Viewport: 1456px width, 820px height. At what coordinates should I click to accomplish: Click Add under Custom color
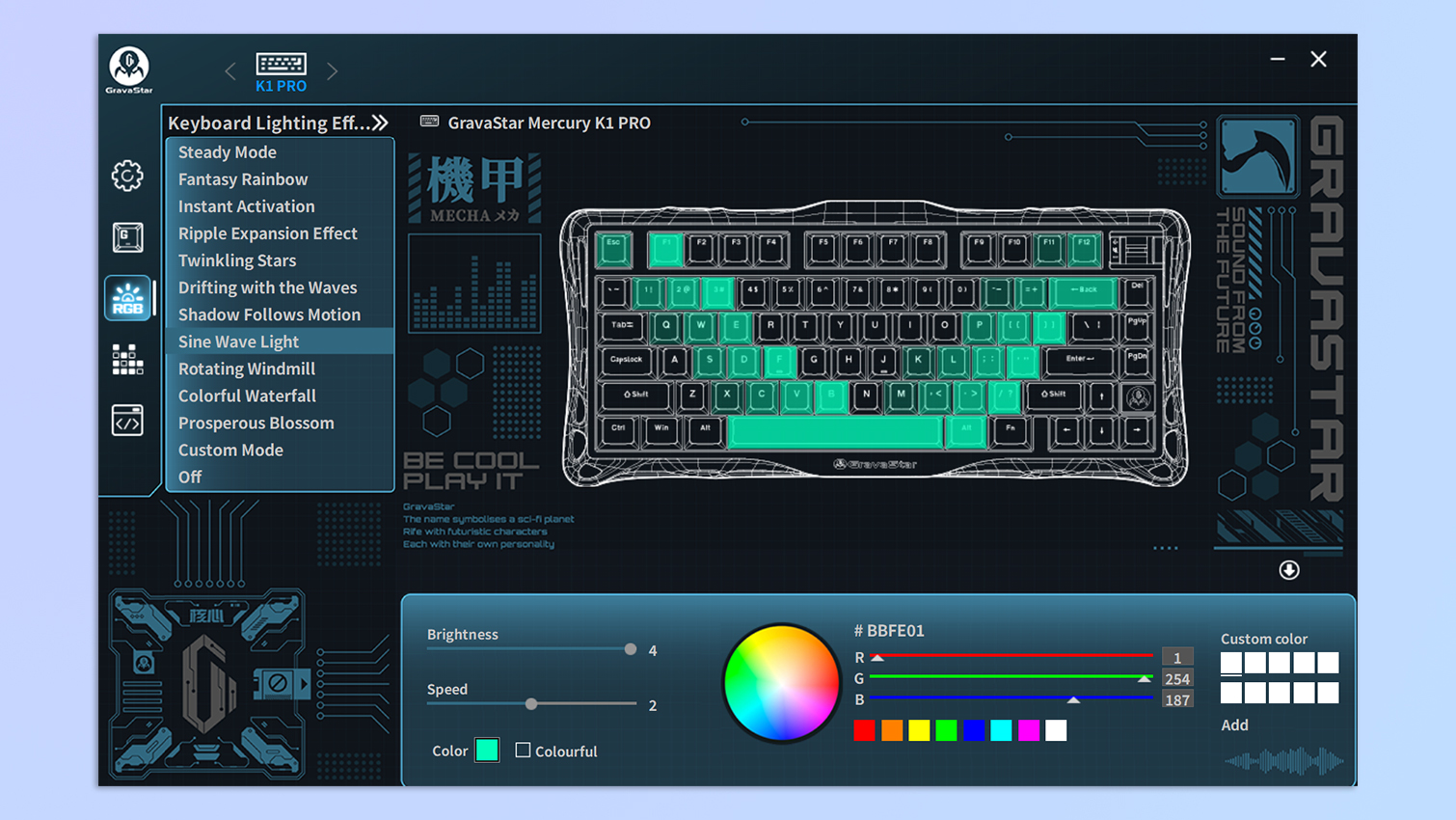pos(1234,724)
